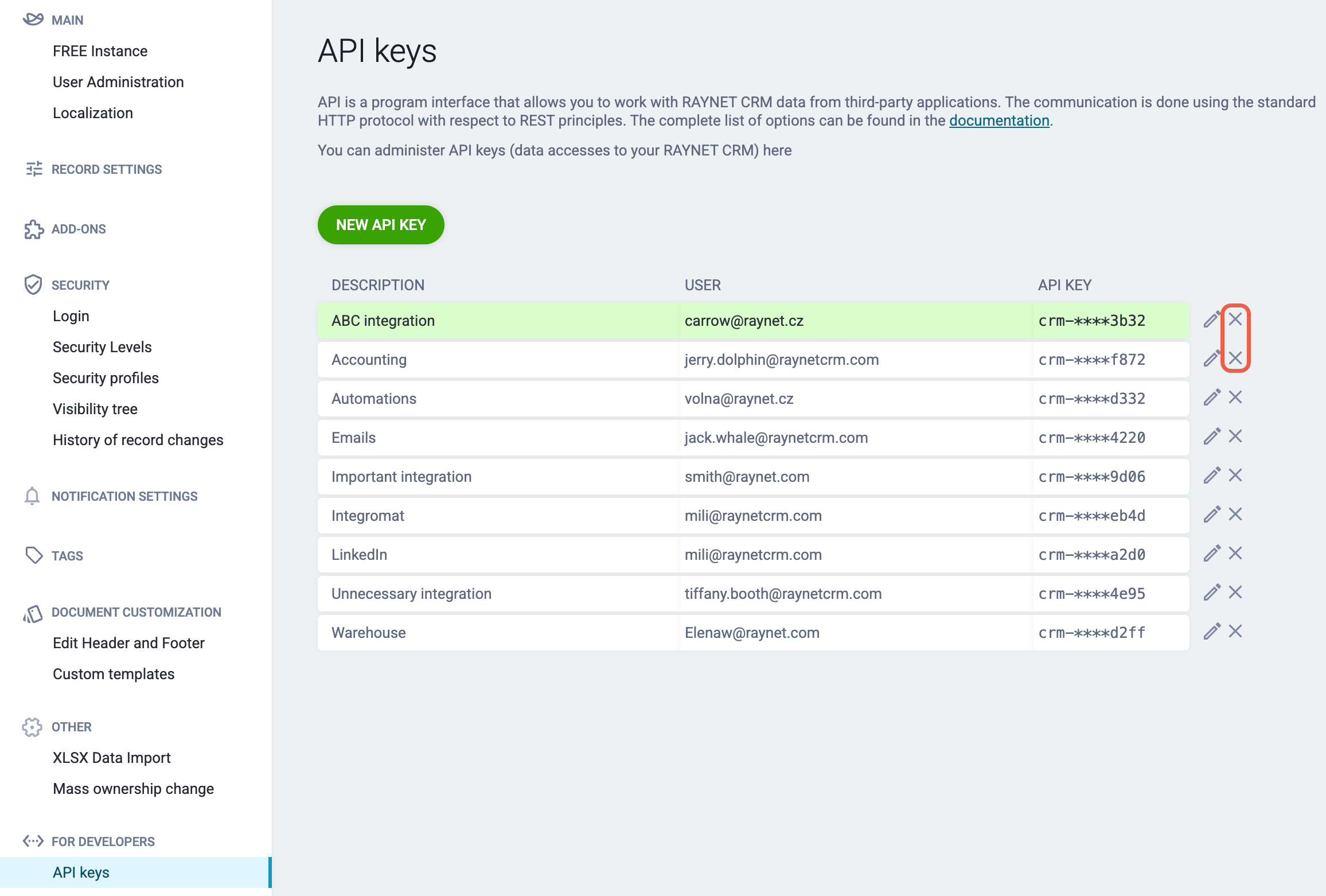Open History of record changes
The width and height of the screenshot is (1326, 896).
pyautogui.click(x=138, y=440)
